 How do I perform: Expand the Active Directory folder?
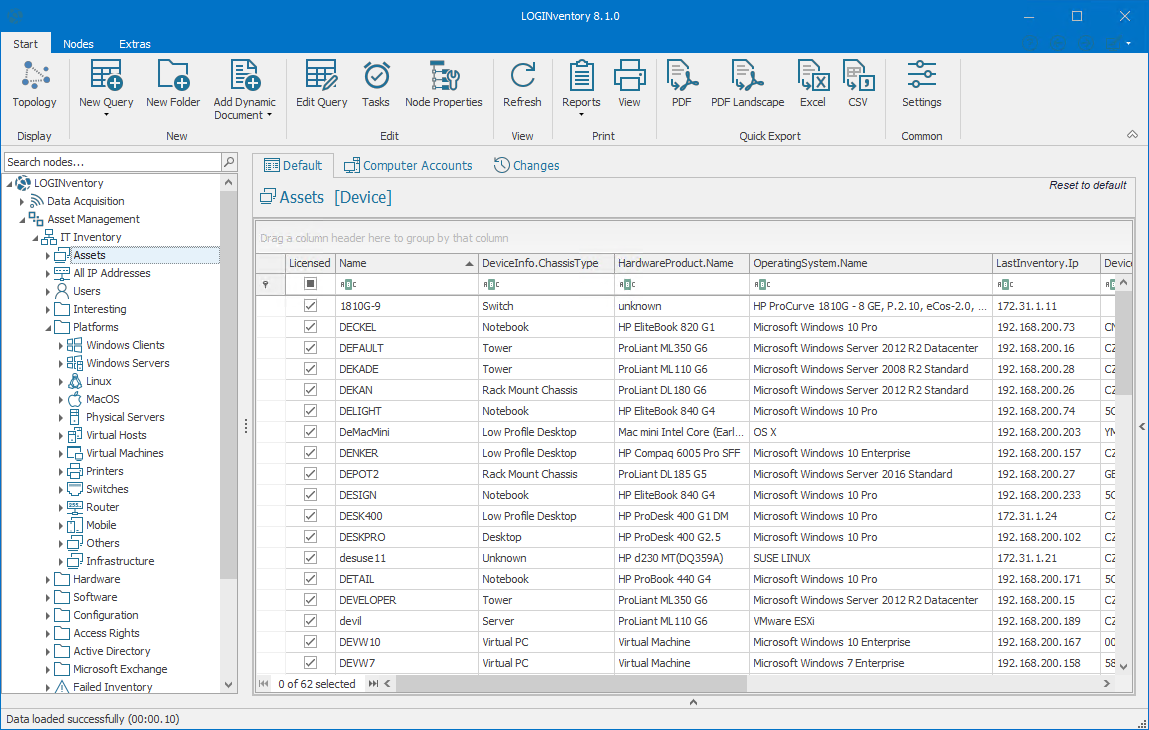tap(48, 652)
